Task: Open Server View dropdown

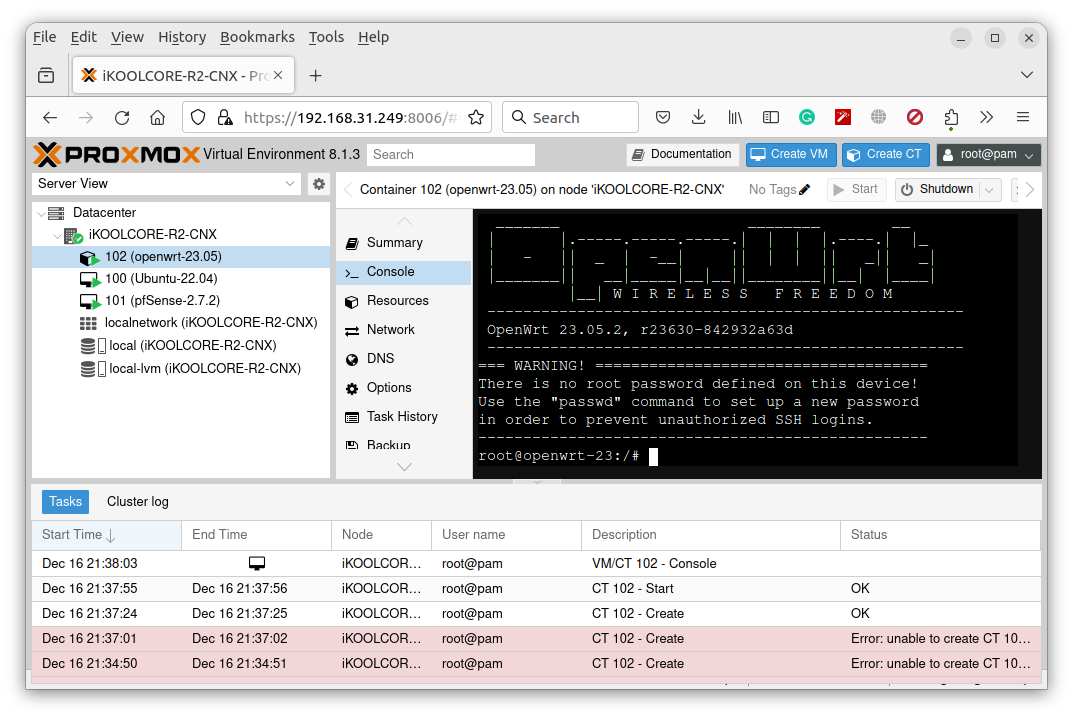Action: pos(166,183)
